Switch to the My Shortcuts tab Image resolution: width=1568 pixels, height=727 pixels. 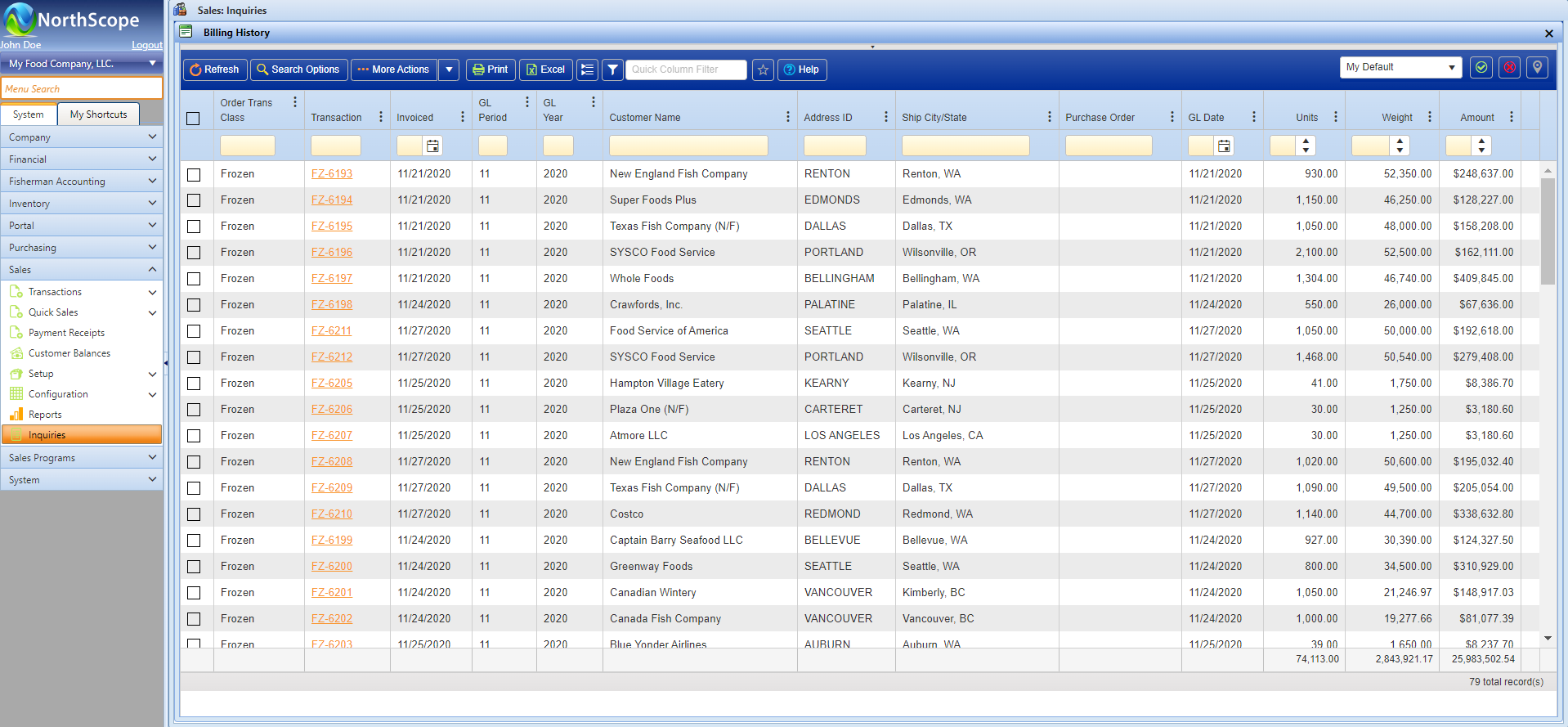98,114
